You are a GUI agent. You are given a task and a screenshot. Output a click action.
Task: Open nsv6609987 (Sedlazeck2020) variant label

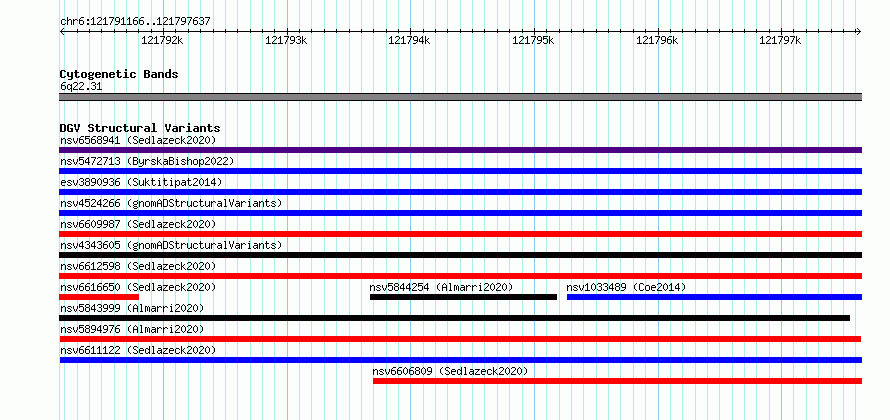(138, 224)
